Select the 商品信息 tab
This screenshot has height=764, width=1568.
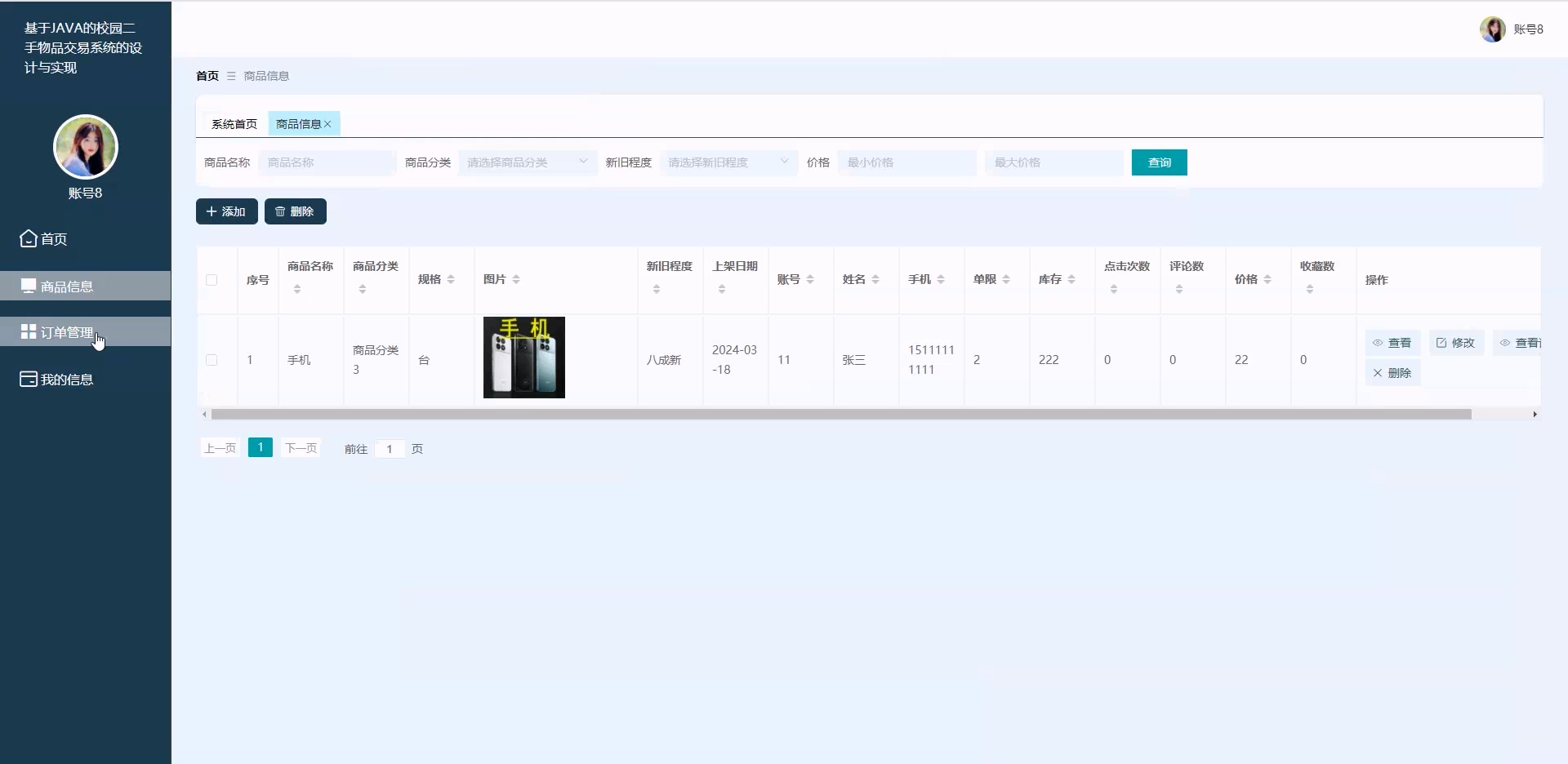[x=298, y=124]
